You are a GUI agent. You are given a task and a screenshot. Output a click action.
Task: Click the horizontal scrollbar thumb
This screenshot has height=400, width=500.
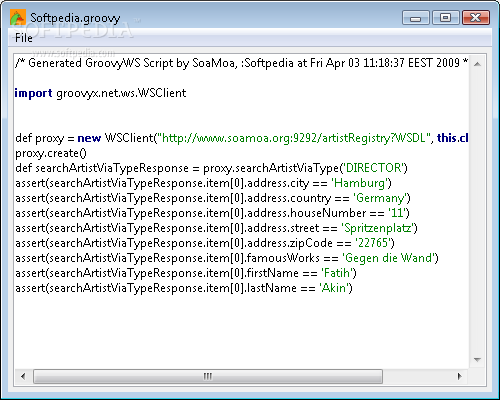click(x=208, y=376)
